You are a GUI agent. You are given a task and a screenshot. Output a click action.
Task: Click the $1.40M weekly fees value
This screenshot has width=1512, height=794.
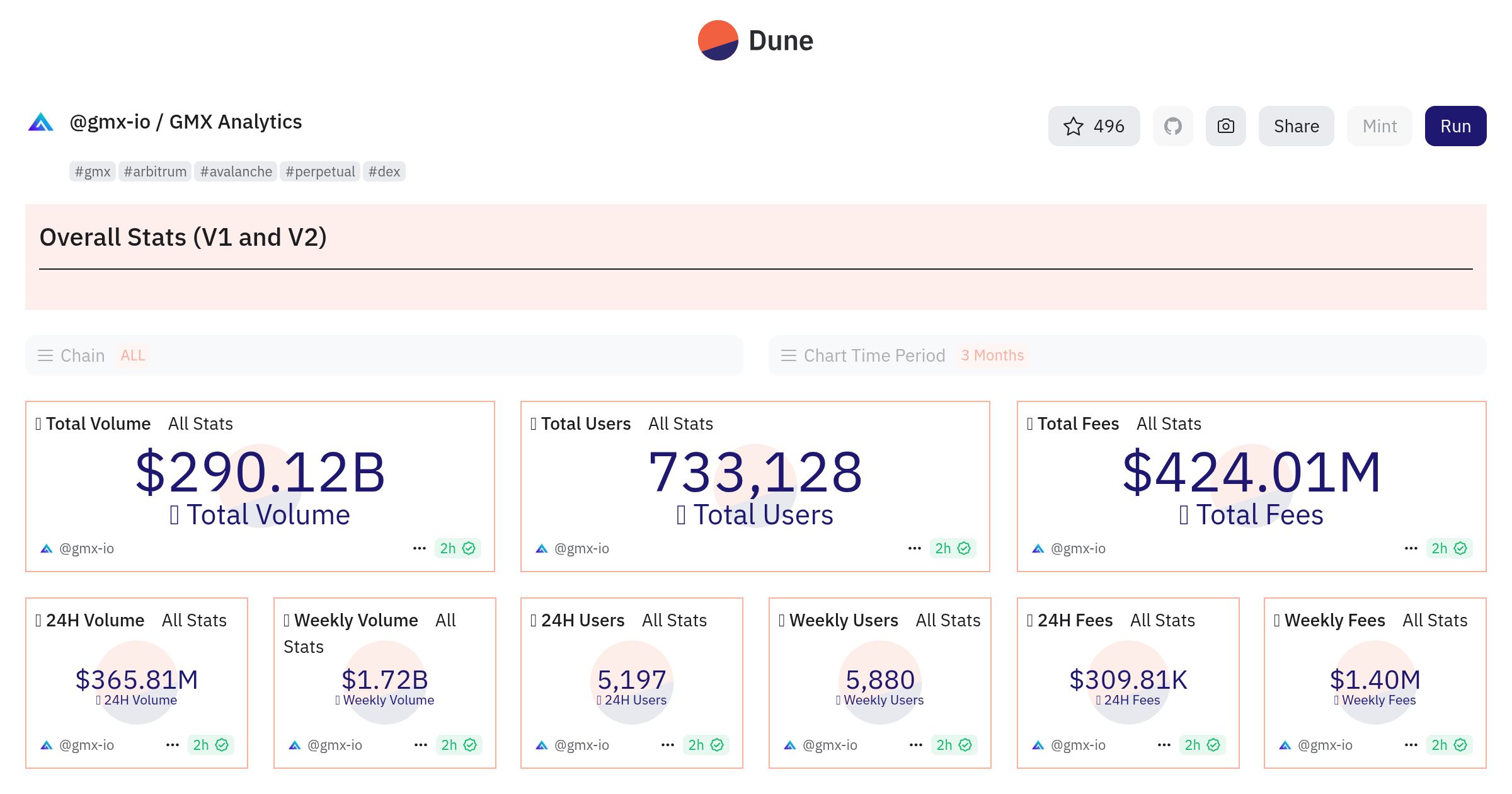[1375, 679]
